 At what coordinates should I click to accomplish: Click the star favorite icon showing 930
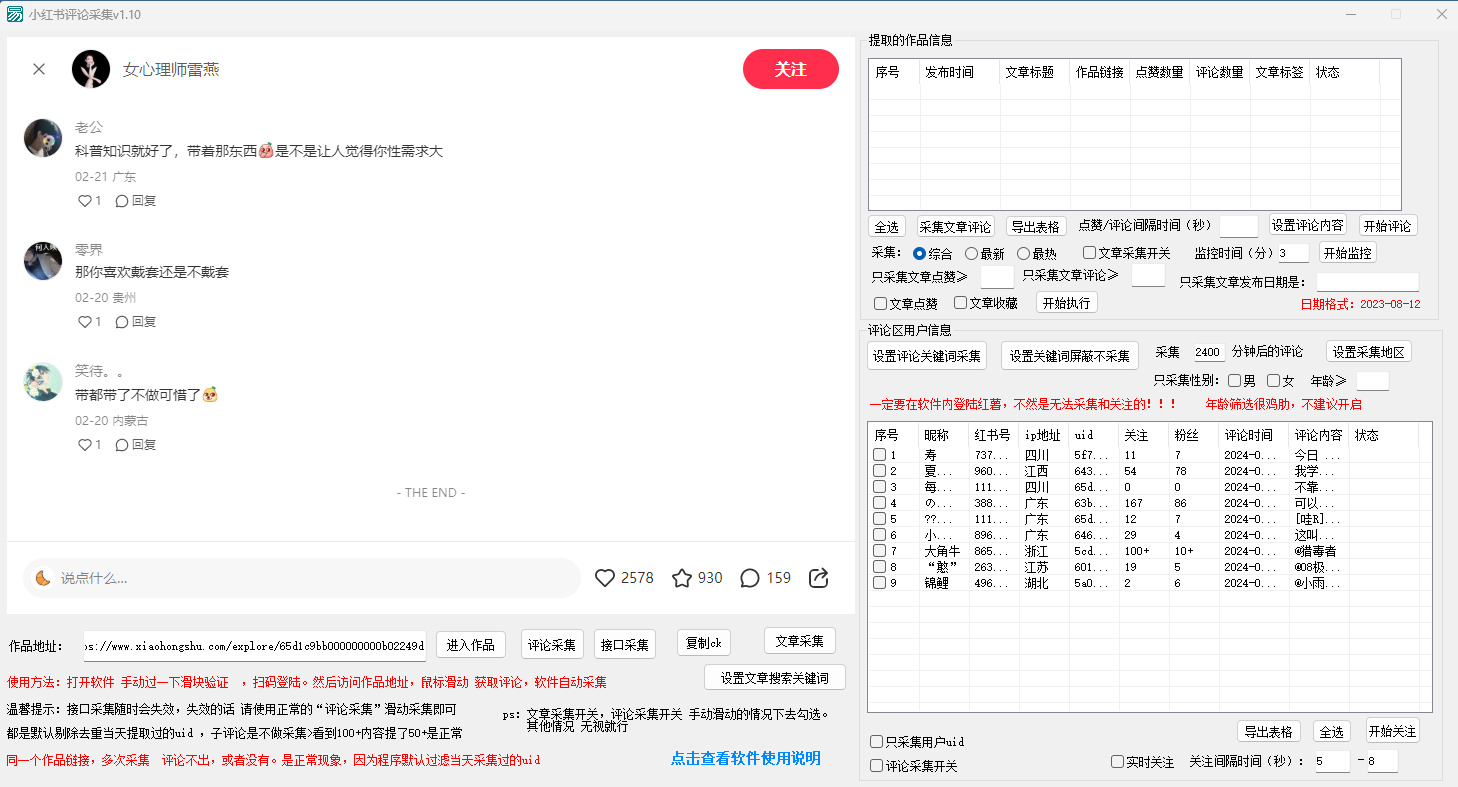(682, 578)
